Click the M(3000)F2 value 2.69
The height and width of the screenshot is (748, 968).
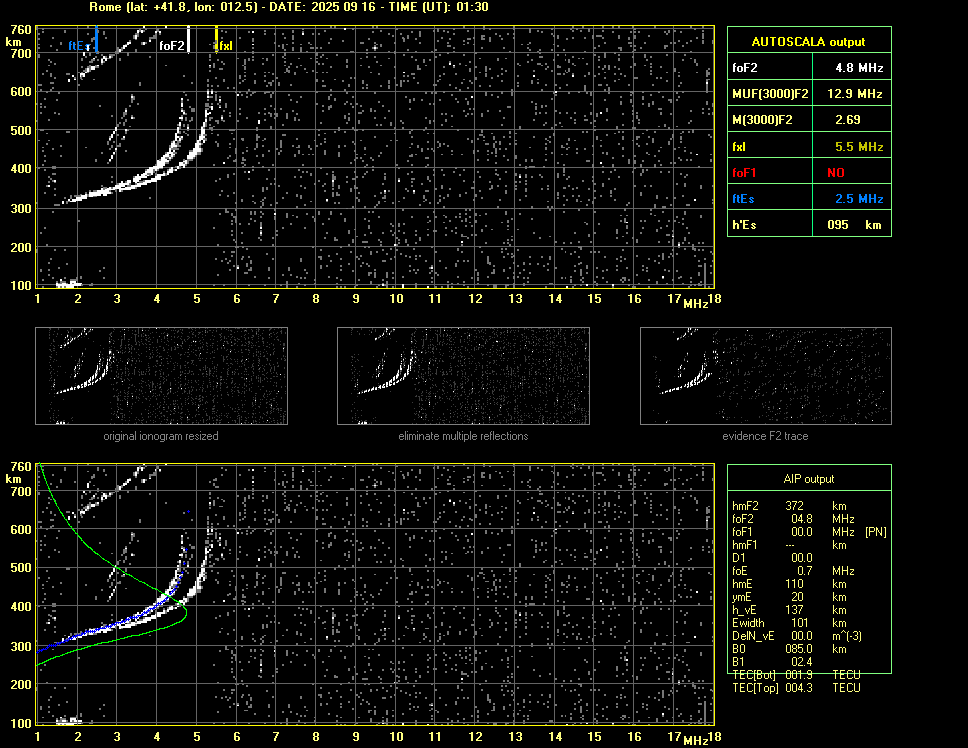pyautogui.click(x=848, y=120)
